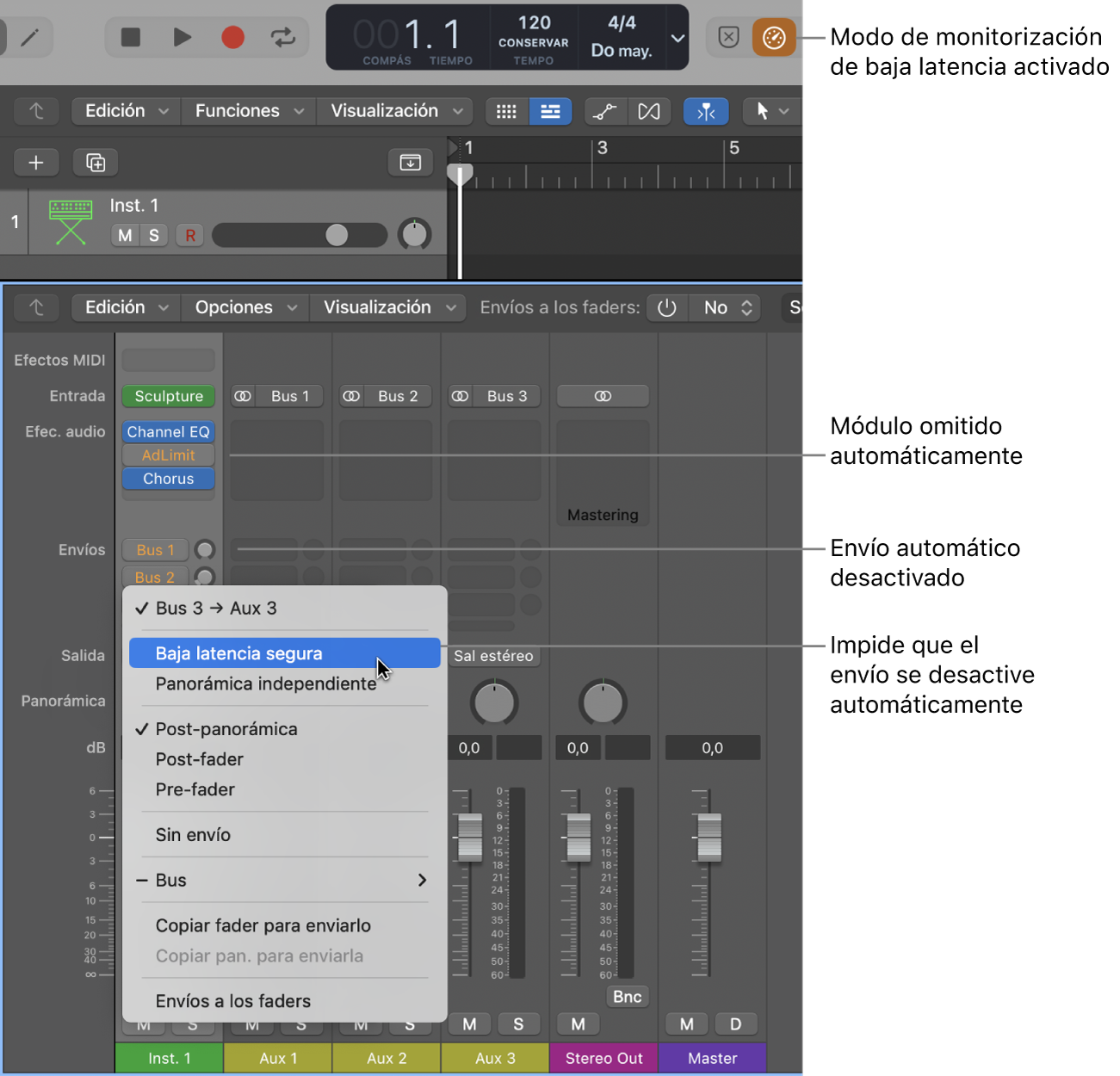Mute the Inst. 1 track
Image resolution: width=1120 pixels, height=1076 pixels.
(126, 235)
